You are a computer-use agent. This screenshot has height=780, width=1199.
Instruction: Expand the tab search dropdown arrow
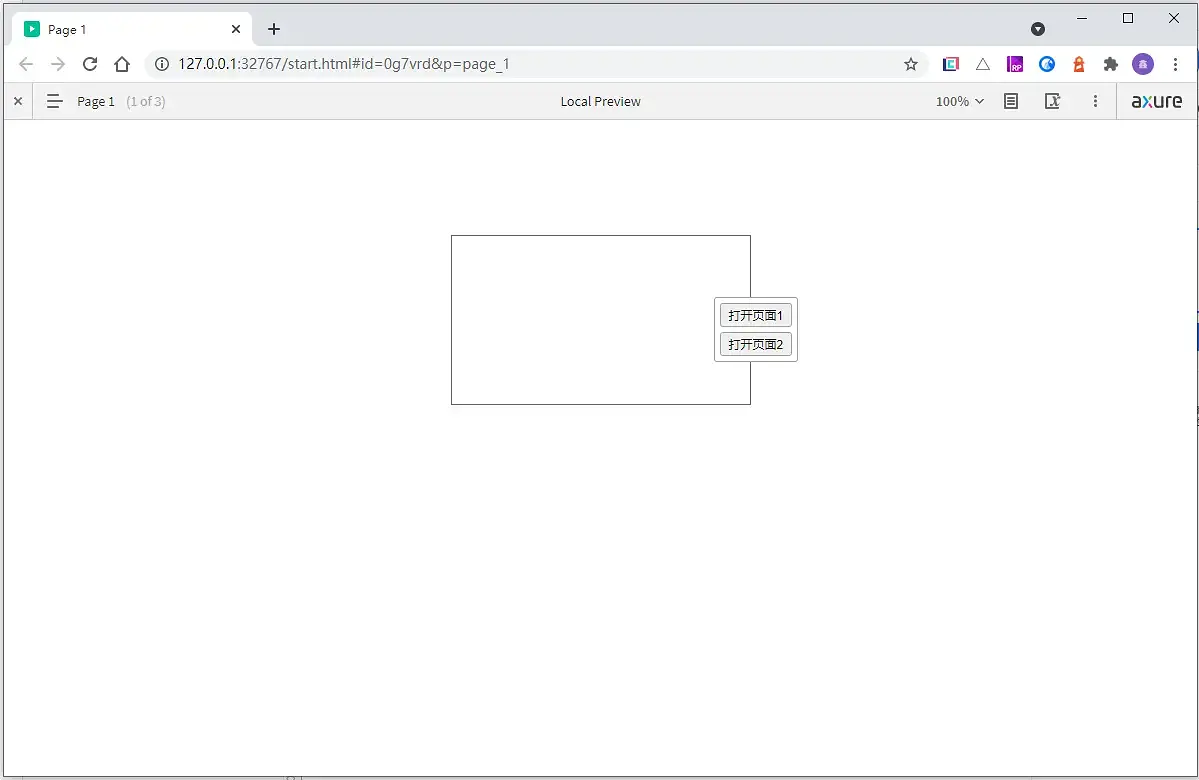(1038, 29)
